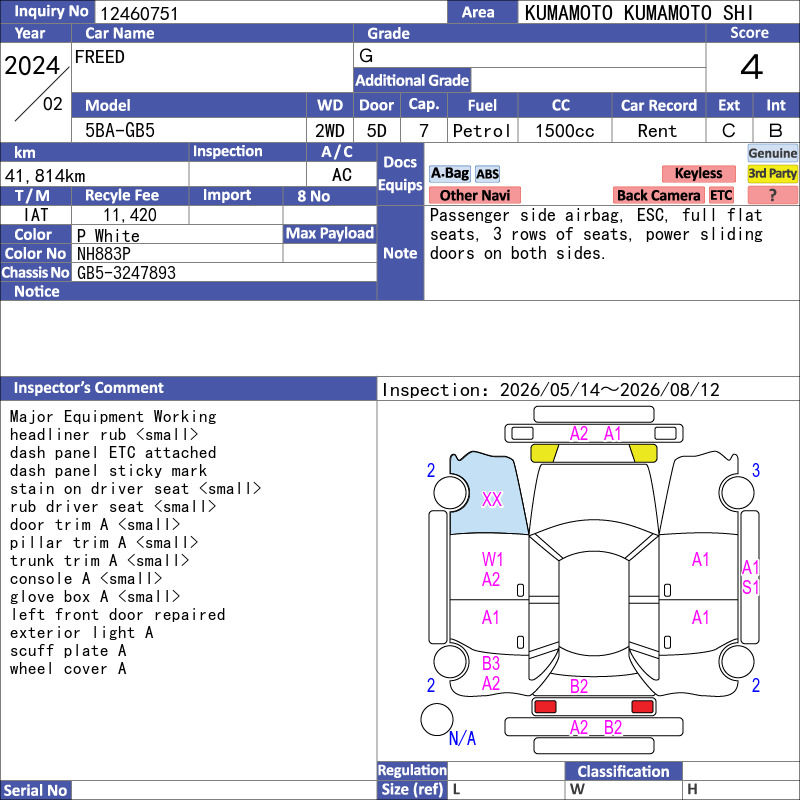Click the Rent car record value
Viewport: 800px width, 800px height.
click(657, 131)
